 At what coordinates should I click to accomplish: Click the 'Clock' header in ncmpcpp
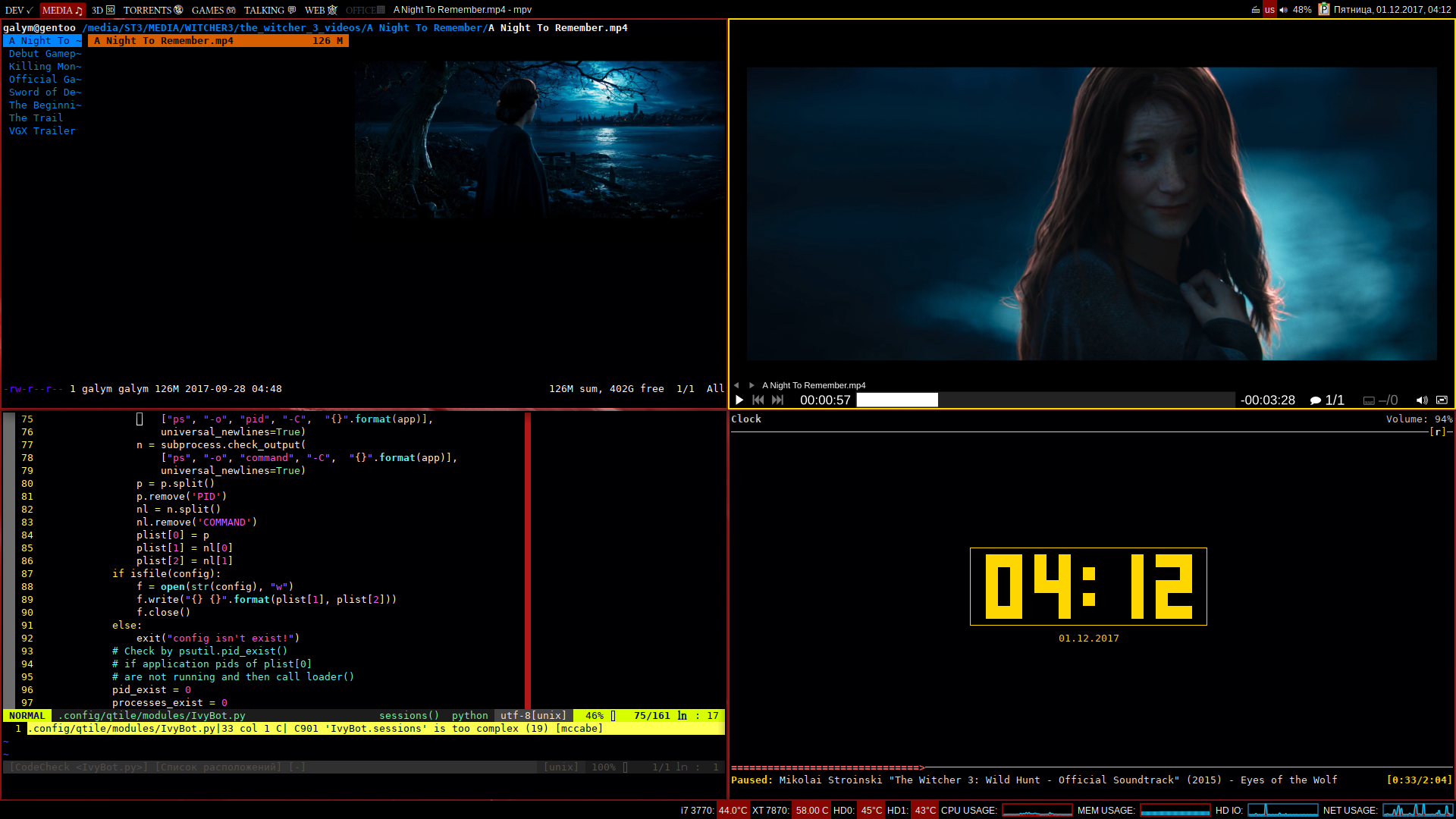[x=746, y=419]
